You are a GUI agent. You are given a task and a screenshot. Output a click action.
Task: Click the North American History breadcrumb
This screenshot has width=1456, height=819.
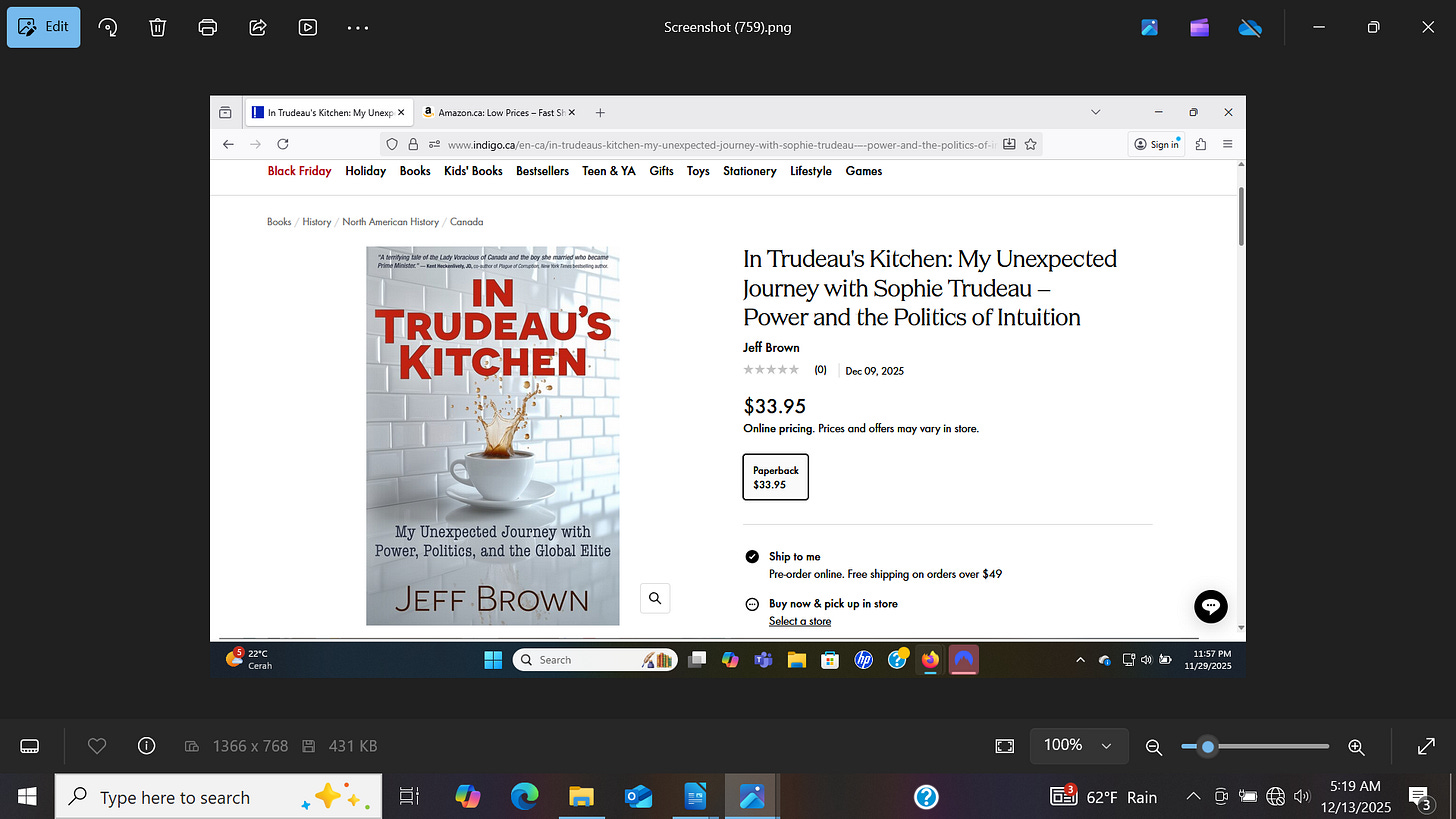pos(390,222)
